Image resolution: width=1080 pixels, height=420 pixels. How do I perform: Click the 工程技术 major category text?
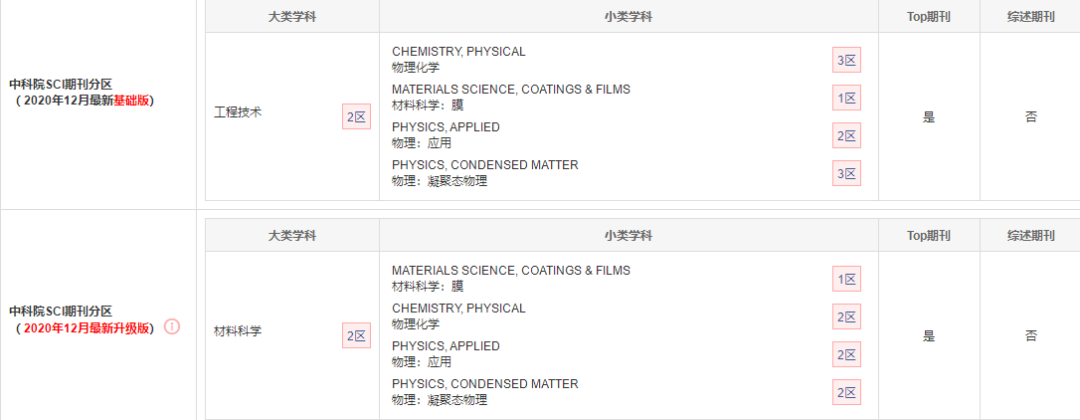(238, 113)
